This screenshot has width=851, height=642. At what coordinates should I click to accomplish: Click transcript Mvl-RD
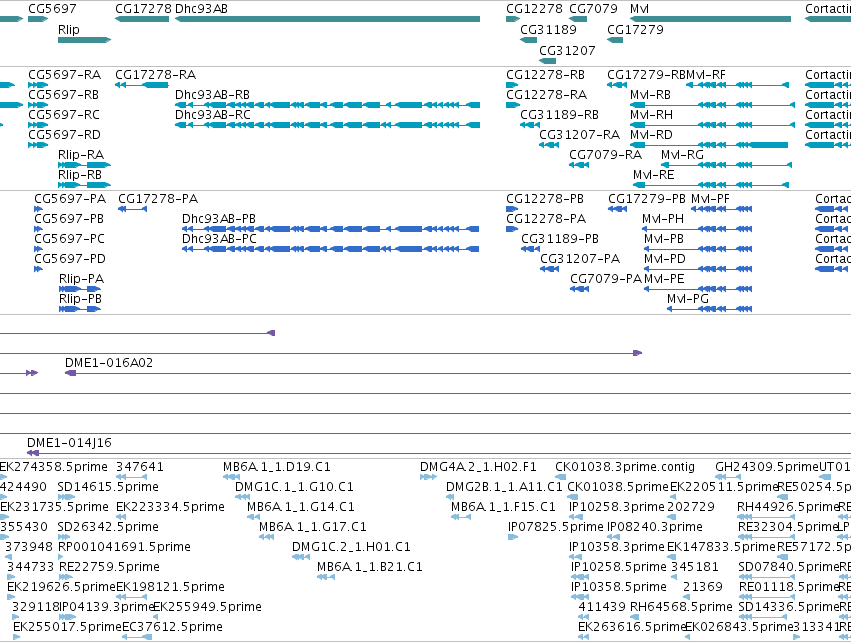pos(709,145)
